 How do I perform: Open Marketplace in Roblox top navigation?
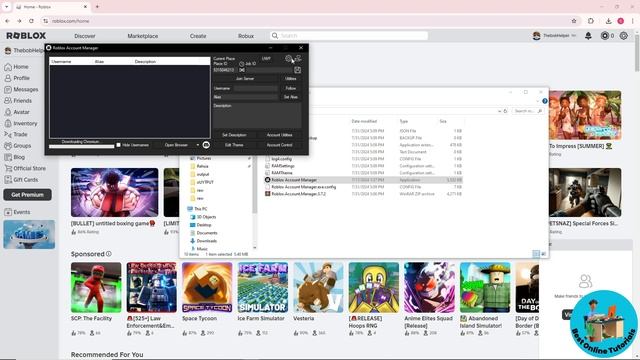point(143,36)
